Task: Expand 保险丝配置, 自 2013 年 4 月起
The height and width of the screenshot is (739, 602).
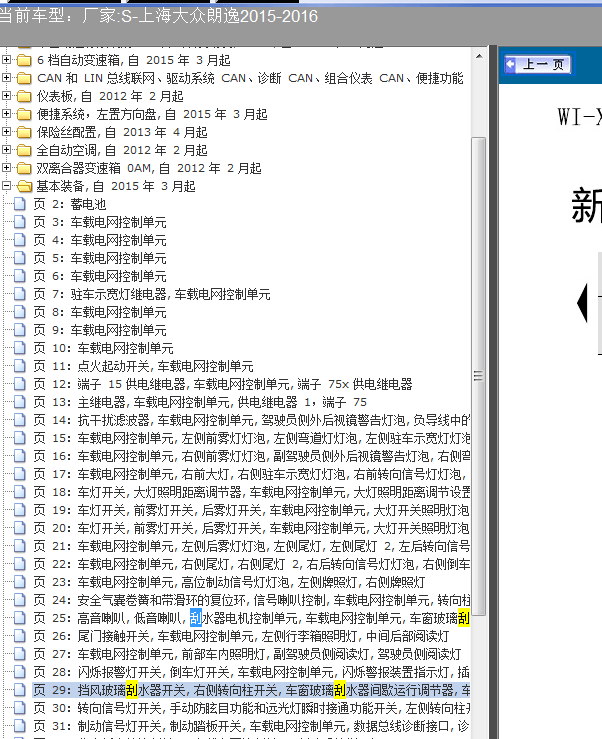Action: coord(7,131)
